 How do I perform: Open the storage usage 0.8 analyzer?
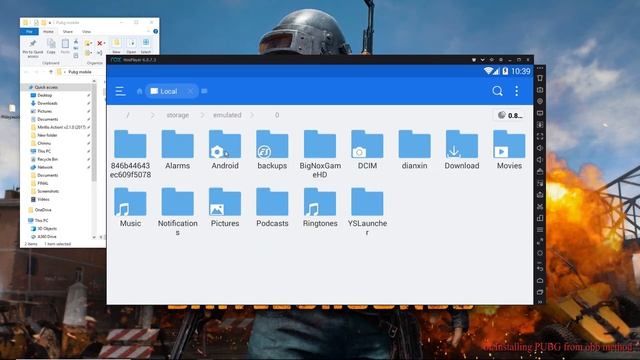tap(510, 116)
